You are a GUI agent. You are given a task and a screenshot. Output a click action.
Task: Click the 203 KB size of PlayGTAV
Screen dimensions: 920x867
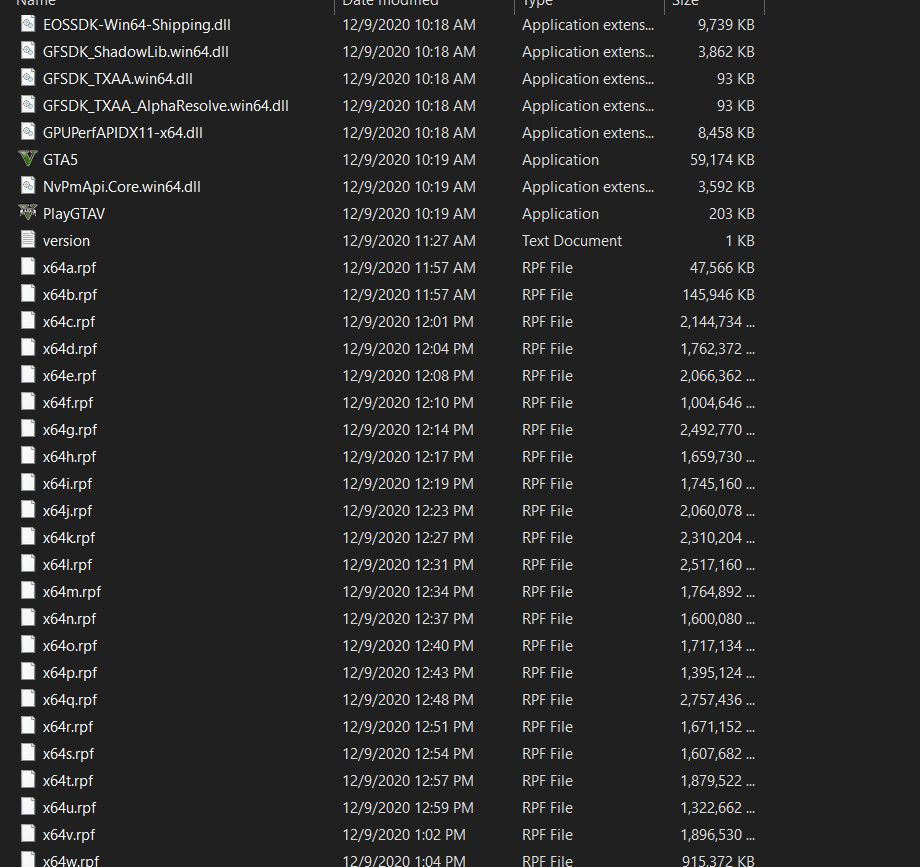coord(732,214)
